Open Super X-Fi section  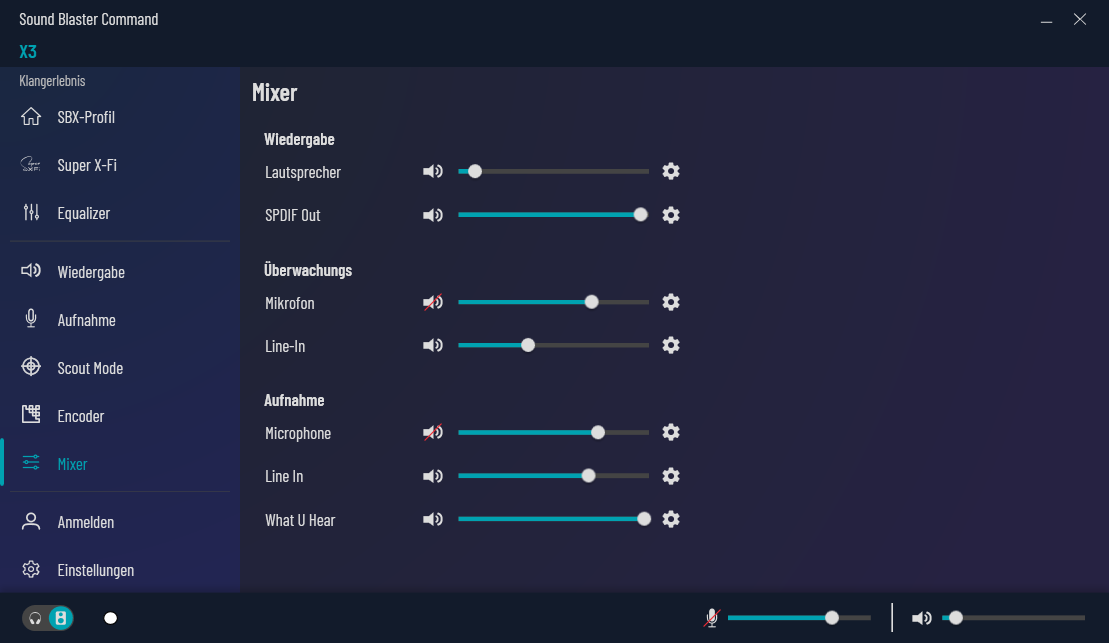[87, 165]
